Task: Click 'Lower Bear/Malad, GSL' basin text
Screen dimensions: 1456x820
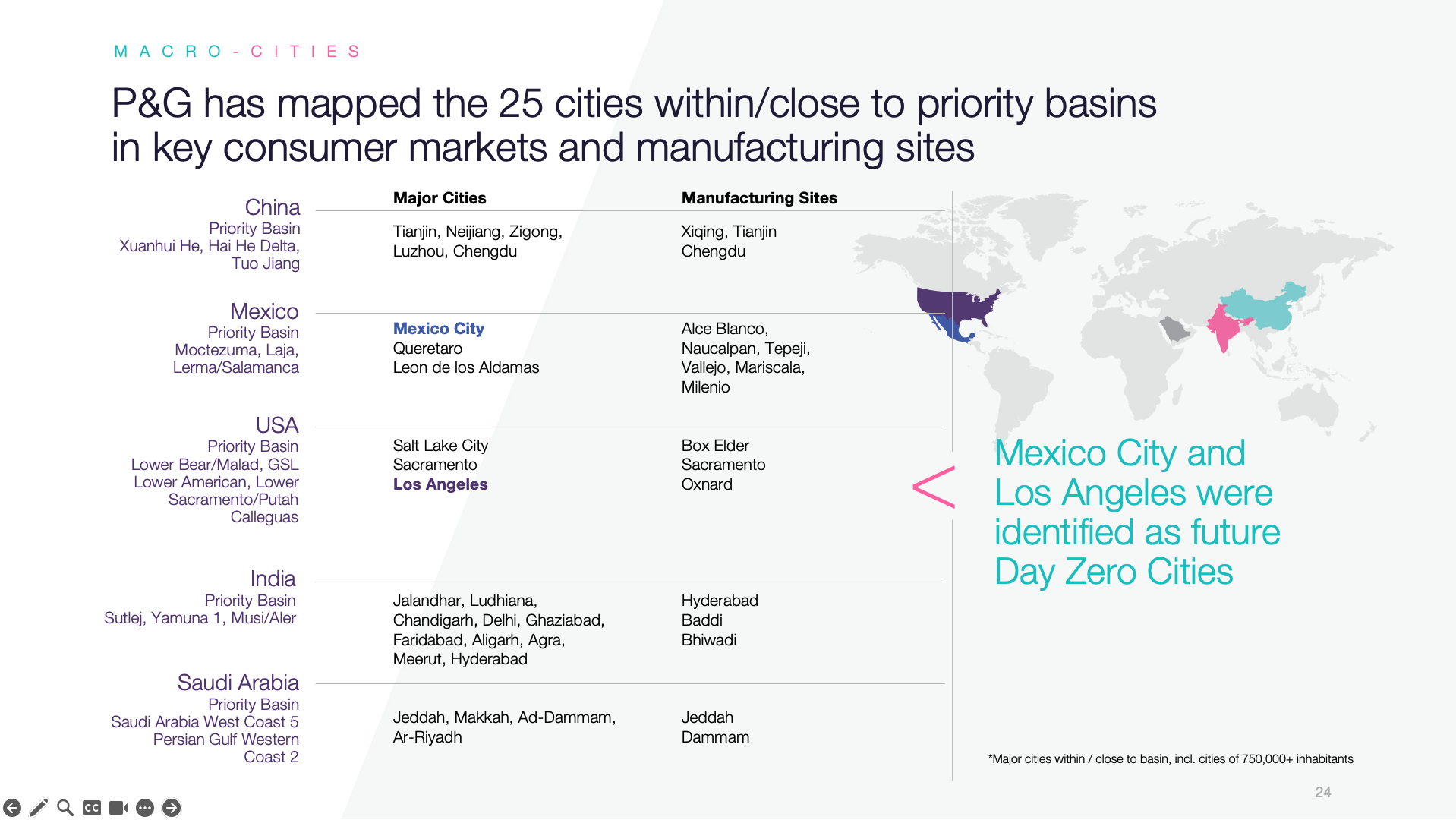Action: point(215,465)
